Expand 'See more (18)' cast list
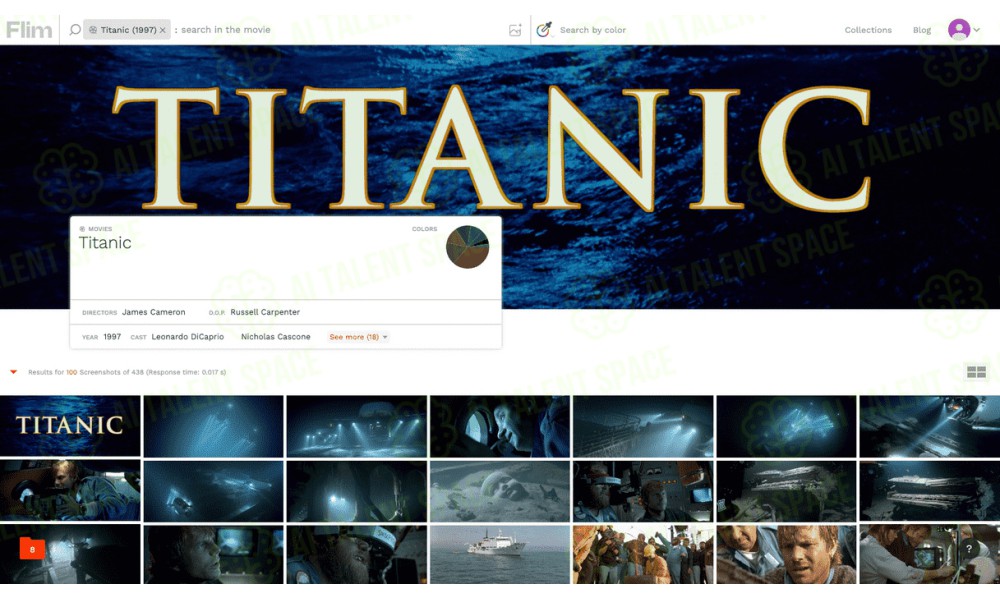1000x600 pixels. pyautogui.click(x=358, y=337)
